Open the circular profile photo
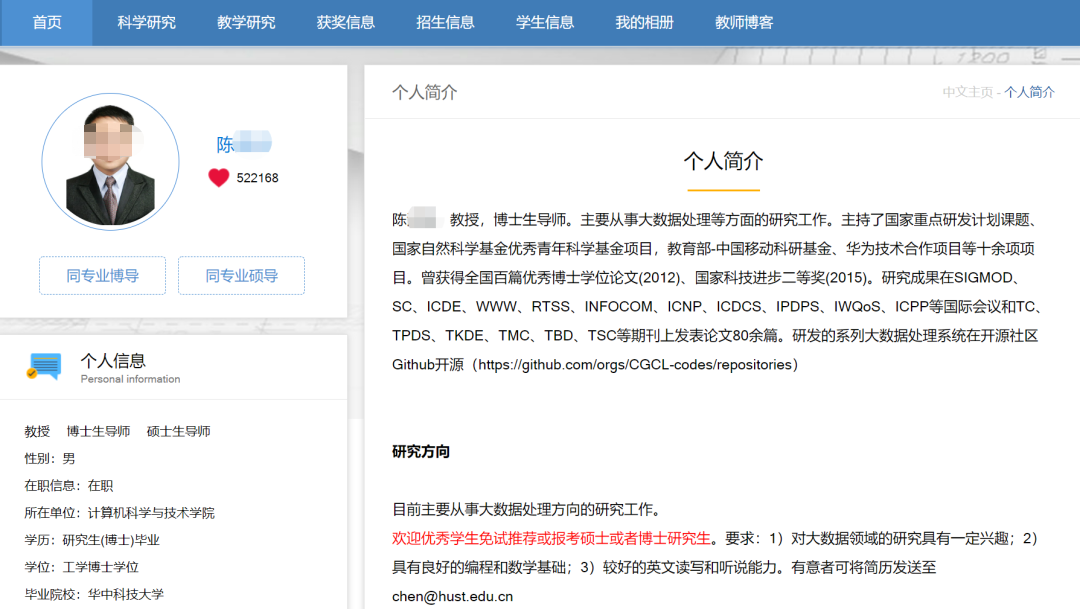This screenshot has height=609, width=1080. pos(110,162)
